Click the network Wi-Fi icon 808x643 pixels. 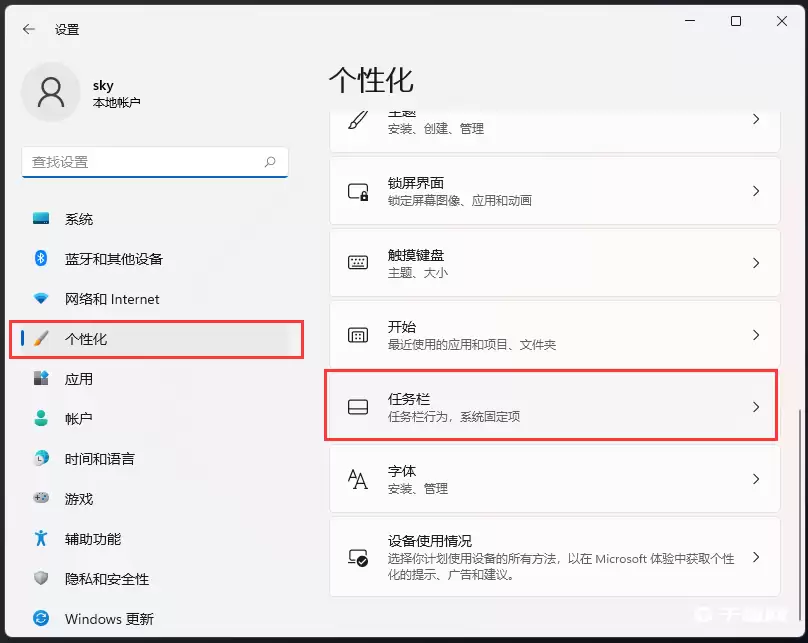[x=41, y=298]
